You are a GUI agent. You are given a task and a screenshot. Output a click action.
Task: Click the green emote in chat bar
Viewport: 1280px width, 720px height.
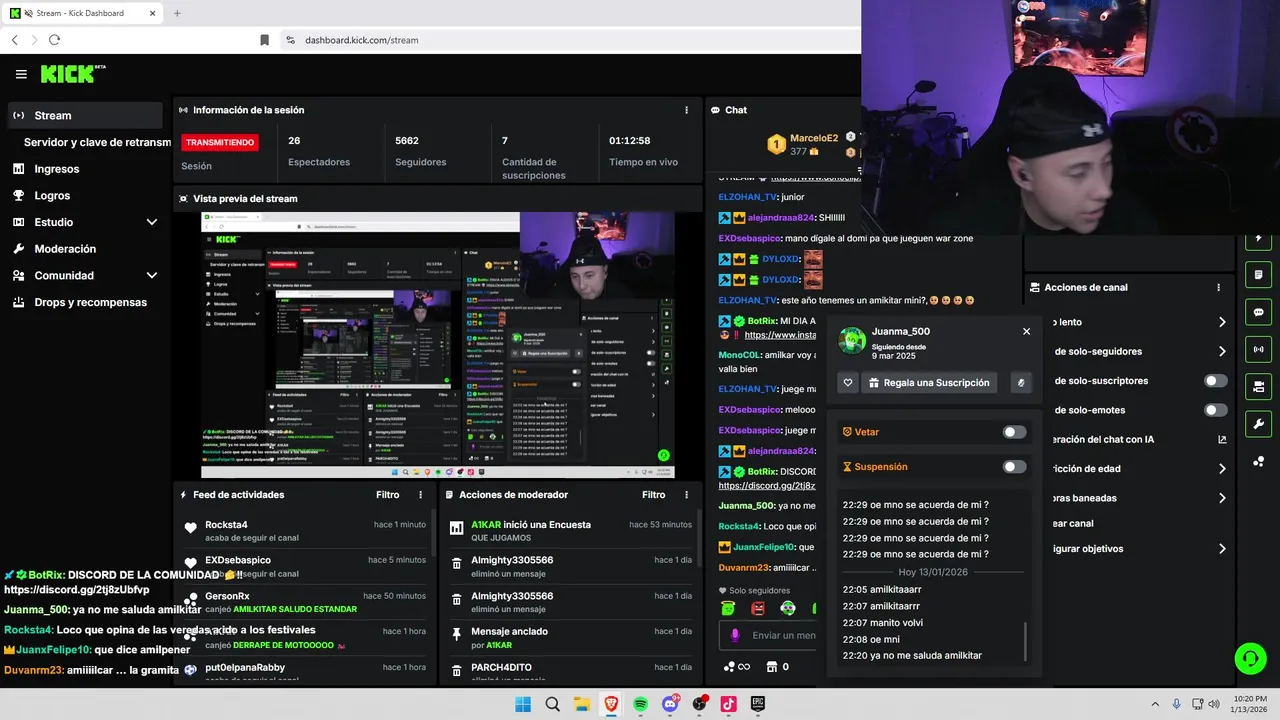(728, 609)
